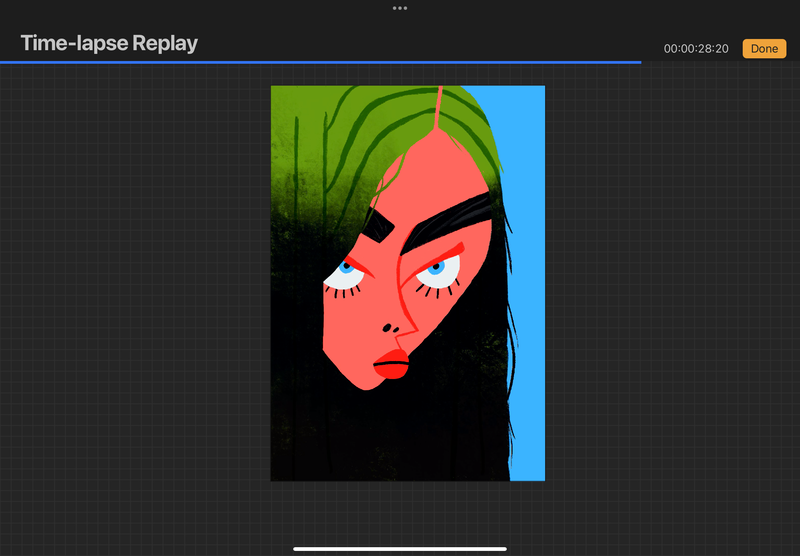This screenshot has width=800, height=556.
Task: Click empty grid right of the canvas
Action: coord(670,300)
